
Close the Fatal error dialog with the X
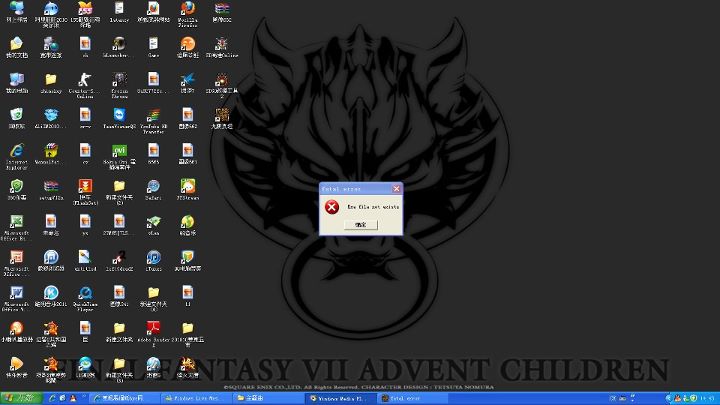pyautogui.click(x=396, y=188)
